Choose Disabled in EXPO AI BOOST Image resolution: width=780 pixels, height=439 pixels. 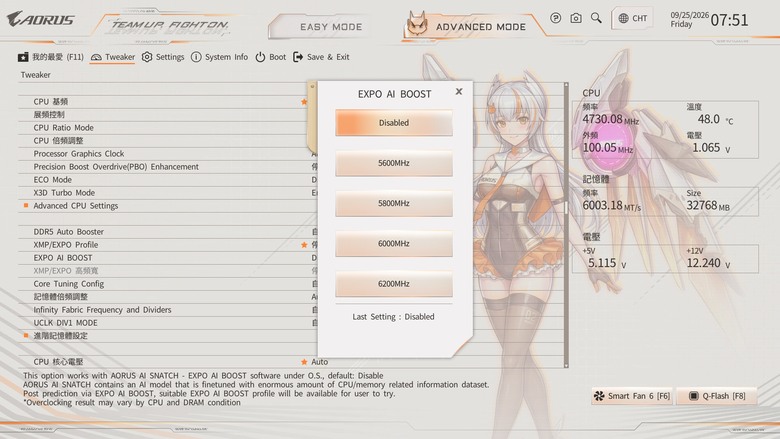coord(393,123)
